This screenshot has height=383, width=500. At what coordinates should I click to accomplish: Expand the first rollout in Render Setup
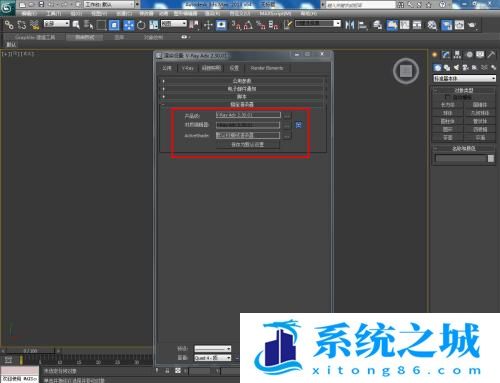click(x=242, y=81)
